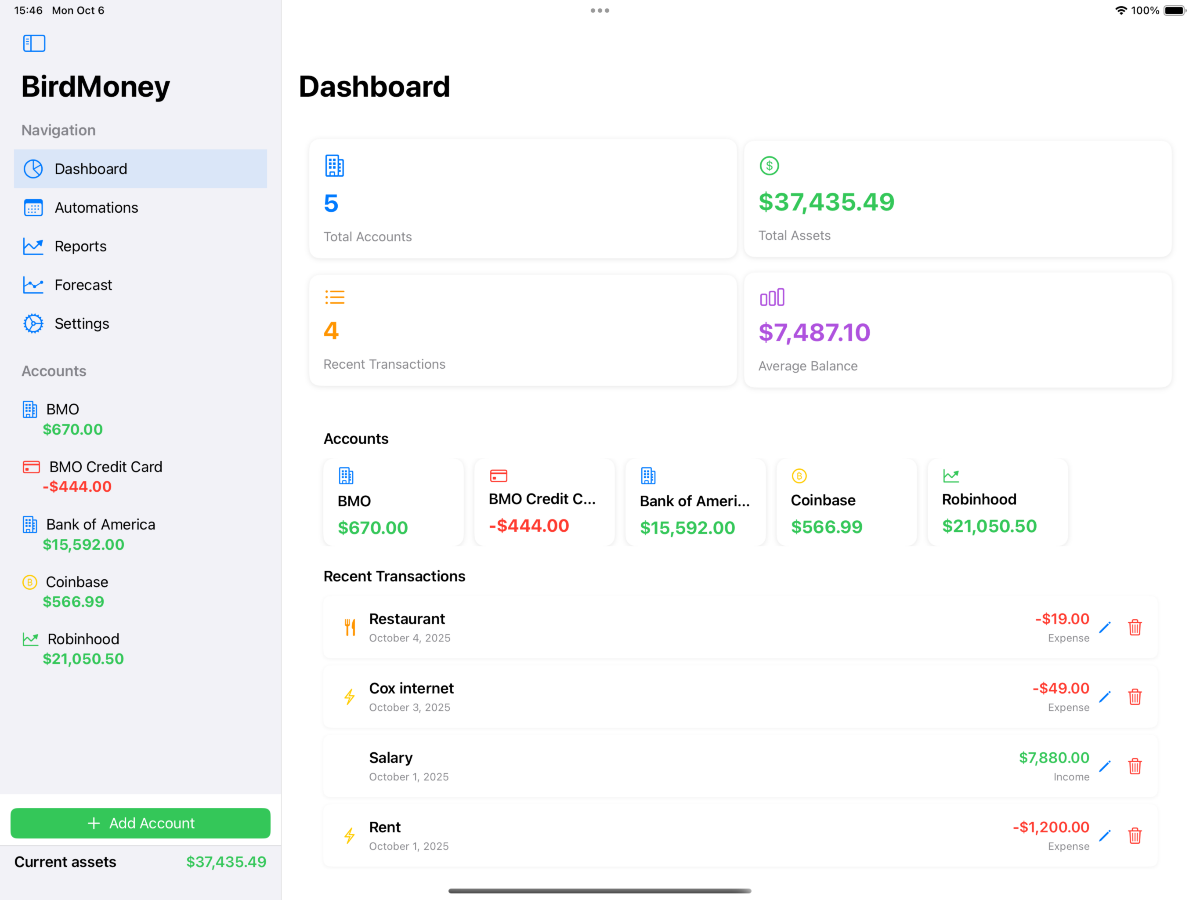1200x900 pixels.
Task: Open Automations in the navigation
Action: coord(96,208)
